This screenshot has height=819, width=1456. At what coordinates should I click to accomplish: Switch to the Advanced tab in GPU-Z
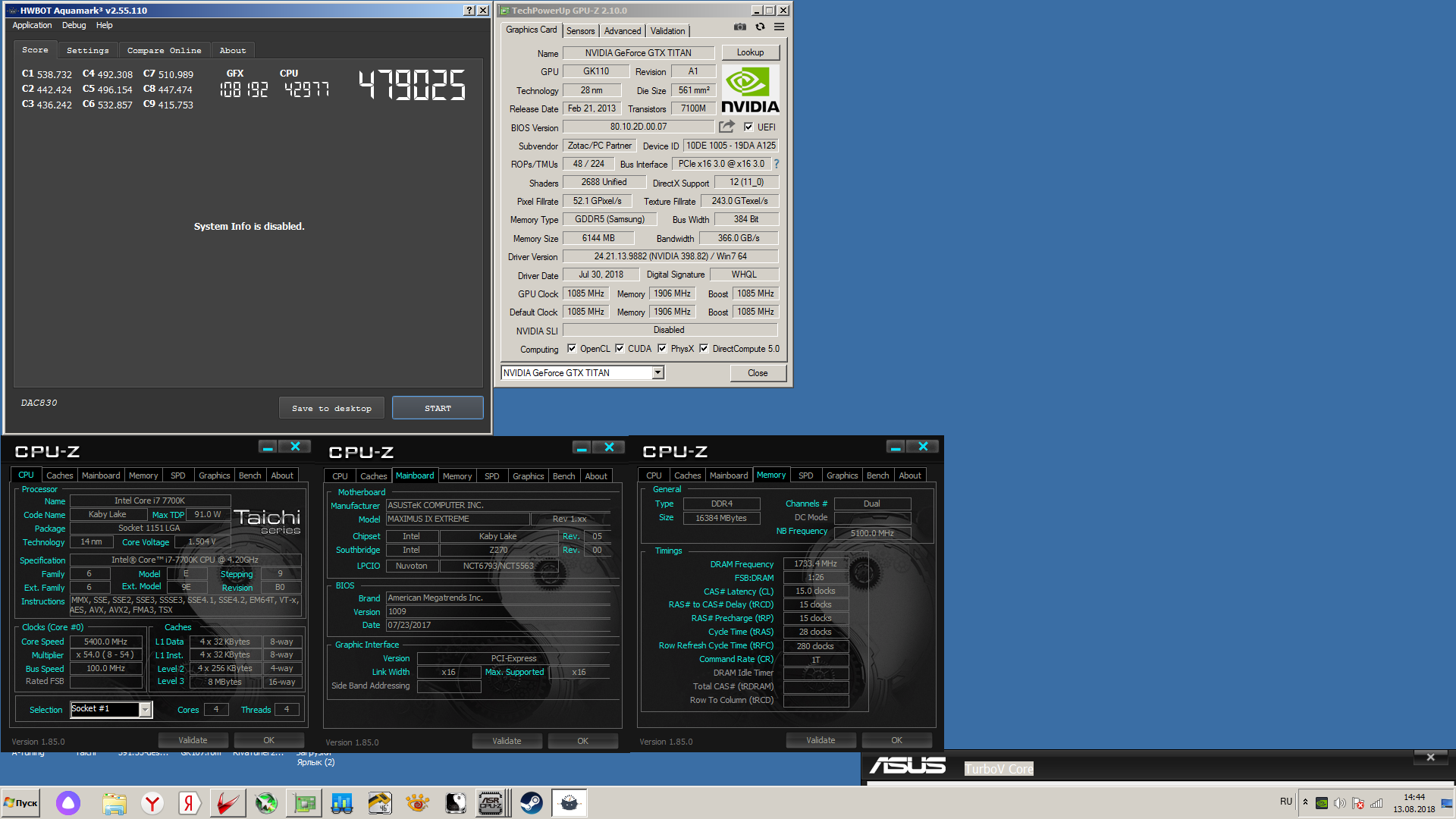623,31
